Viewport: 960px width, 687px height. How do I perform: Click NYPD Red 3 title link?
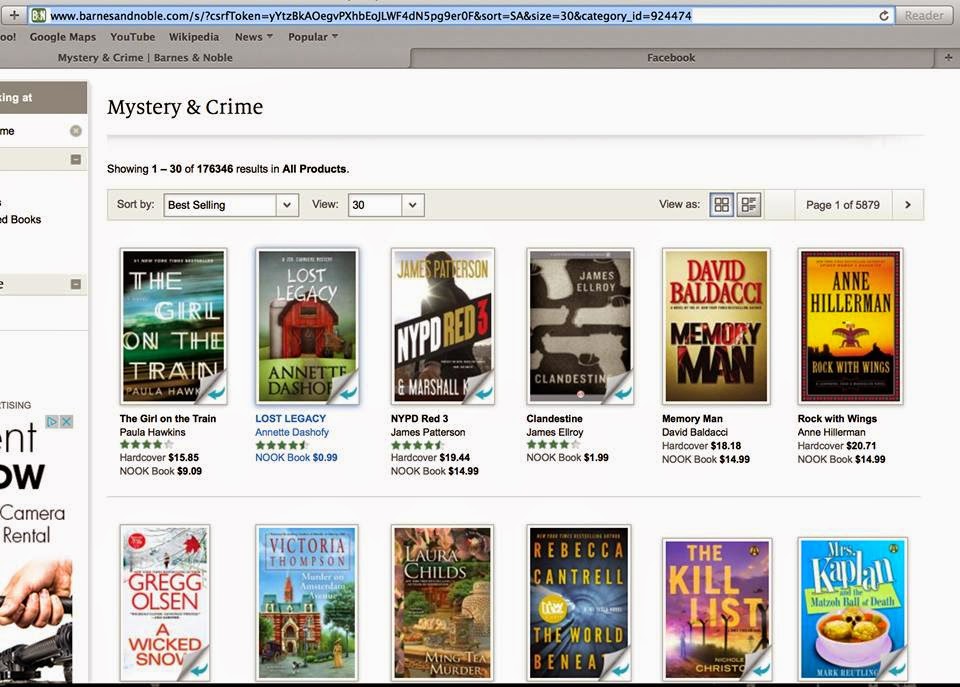point(419,419)
